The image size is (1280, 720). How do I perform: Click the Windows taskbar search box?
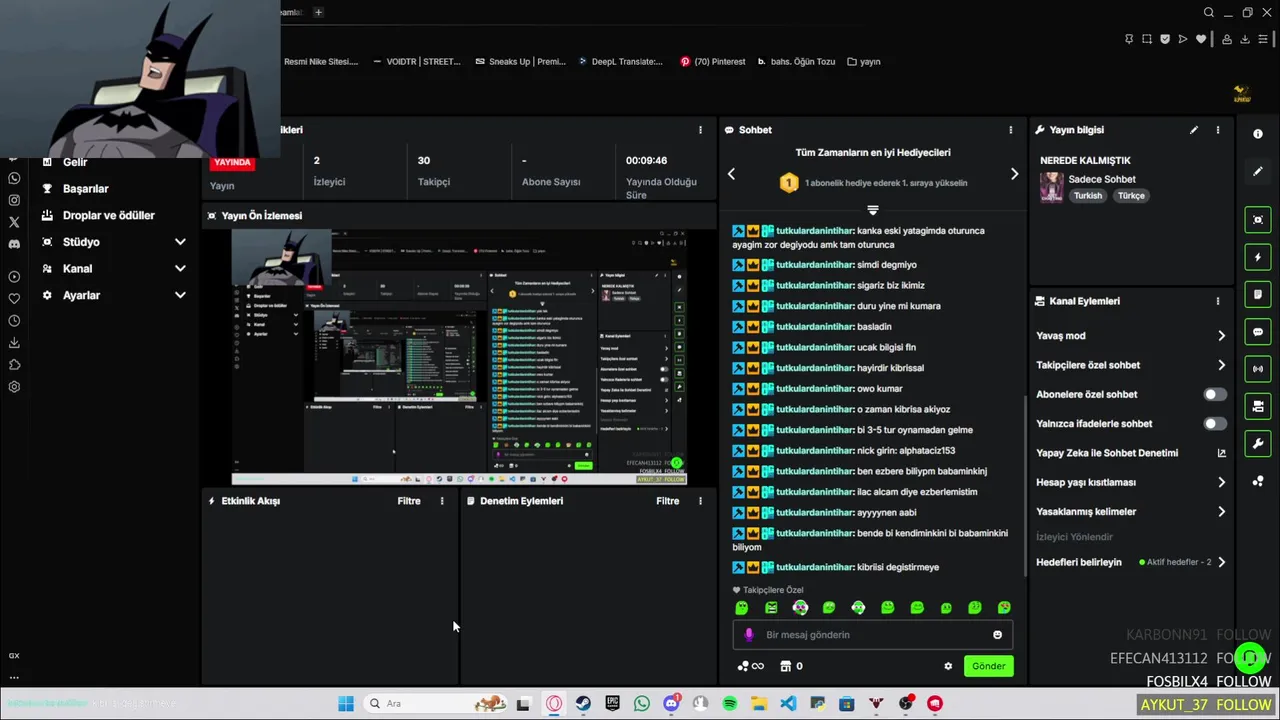437,704
